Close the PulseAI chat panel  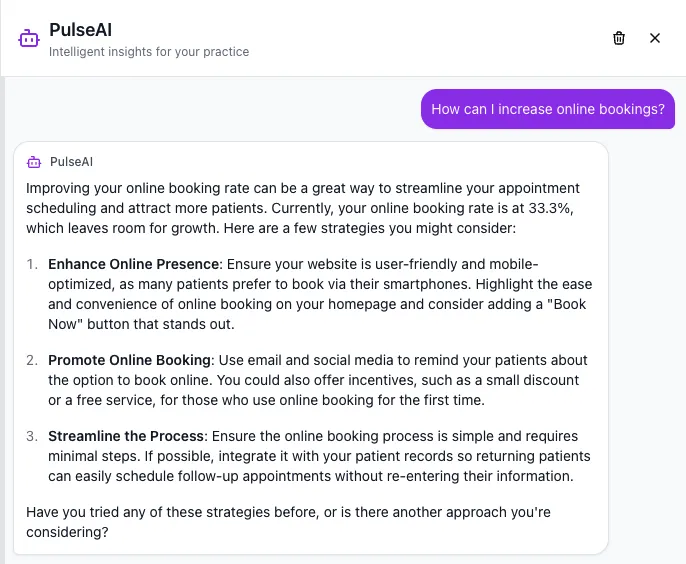coord(655,38)
